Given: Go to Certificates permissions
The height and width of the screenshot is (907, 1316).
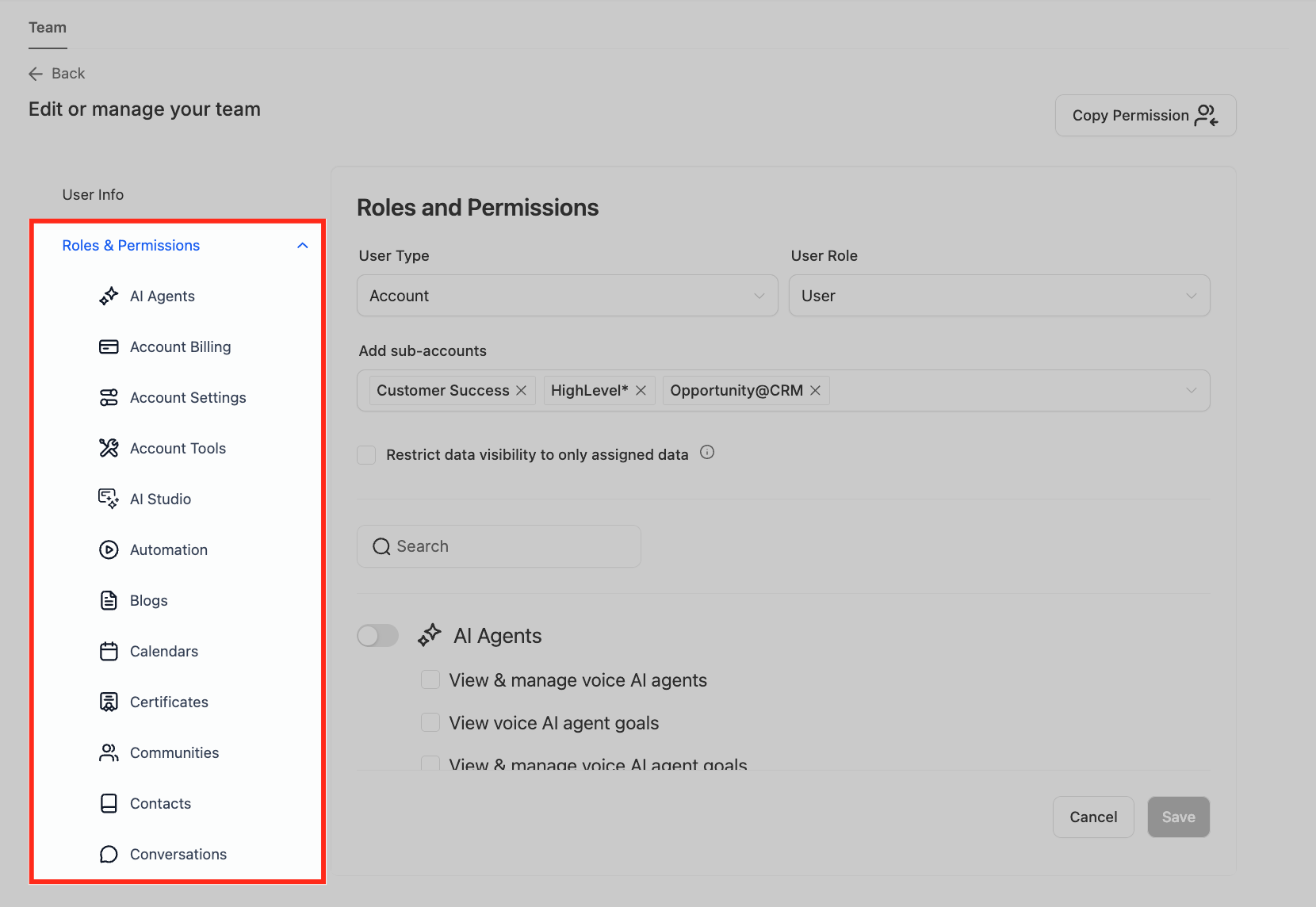Looking at the screenshot, I should click(169, 702).
